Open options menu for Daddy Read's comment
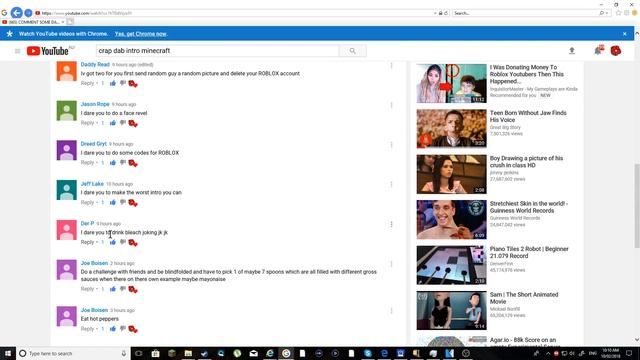640x360 pixels. [x=391, y=65]
